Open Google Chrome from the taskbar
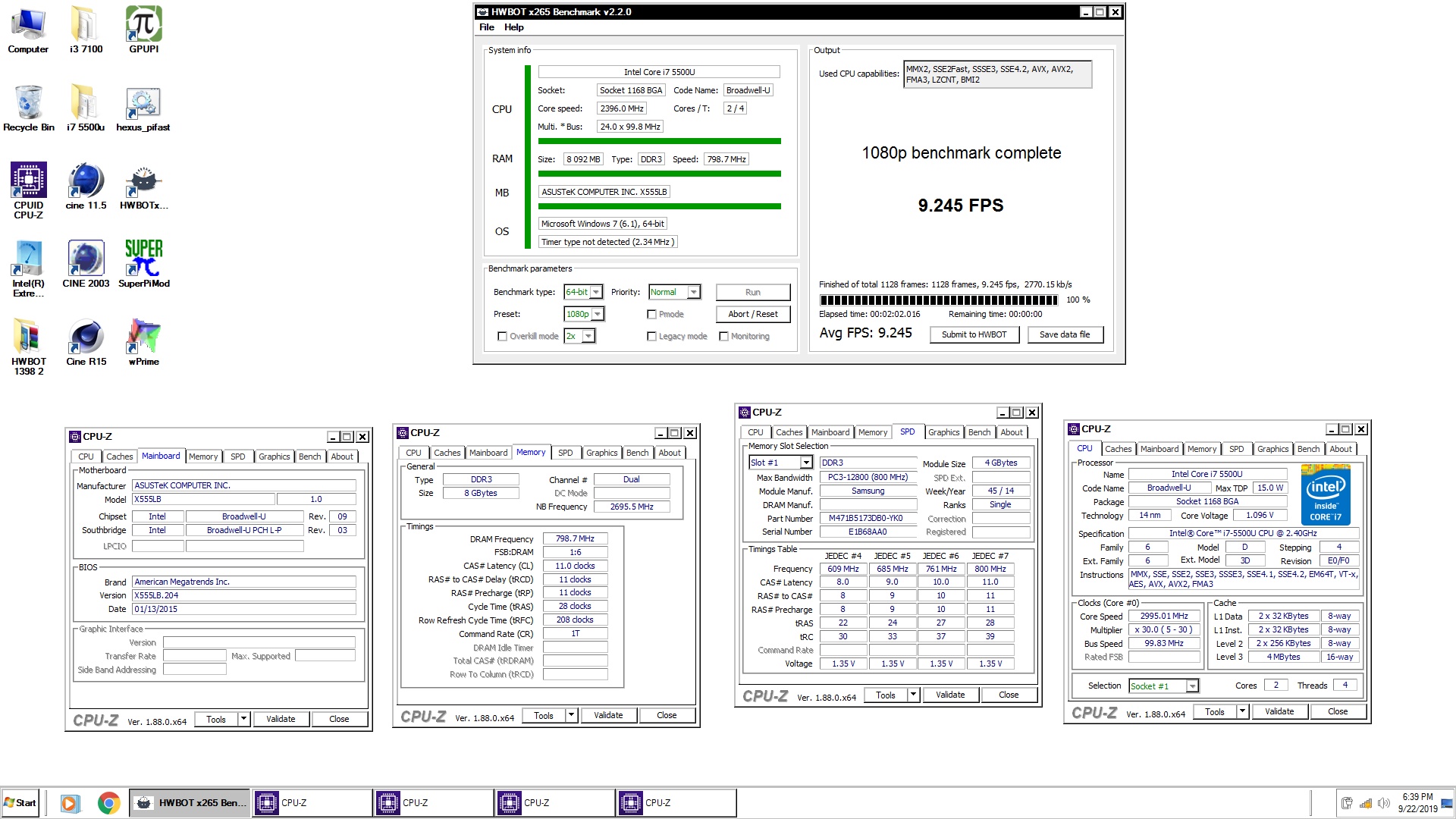 click(x=109, y=803)
